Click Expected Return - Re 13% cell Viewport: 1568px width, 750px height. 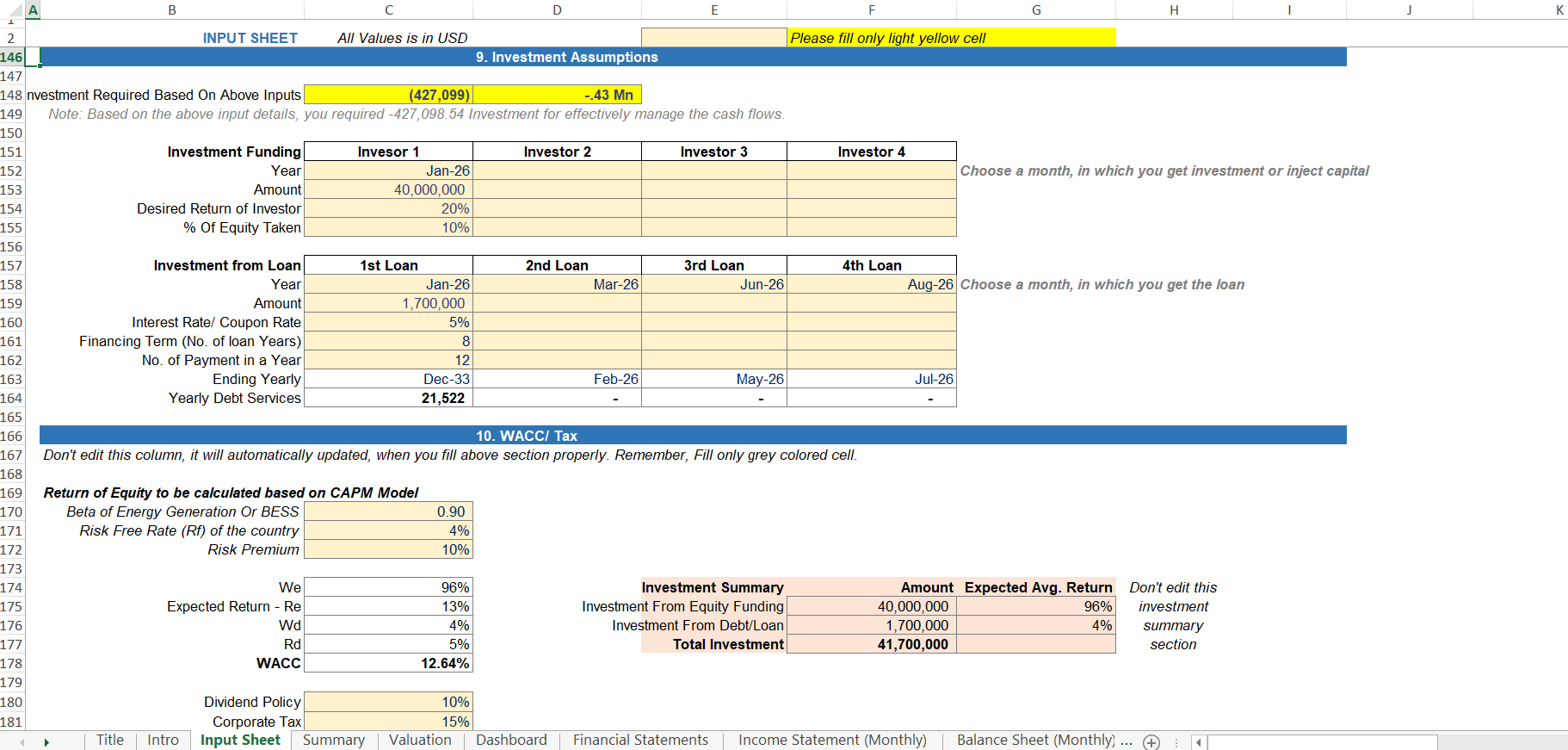(388, 606)
